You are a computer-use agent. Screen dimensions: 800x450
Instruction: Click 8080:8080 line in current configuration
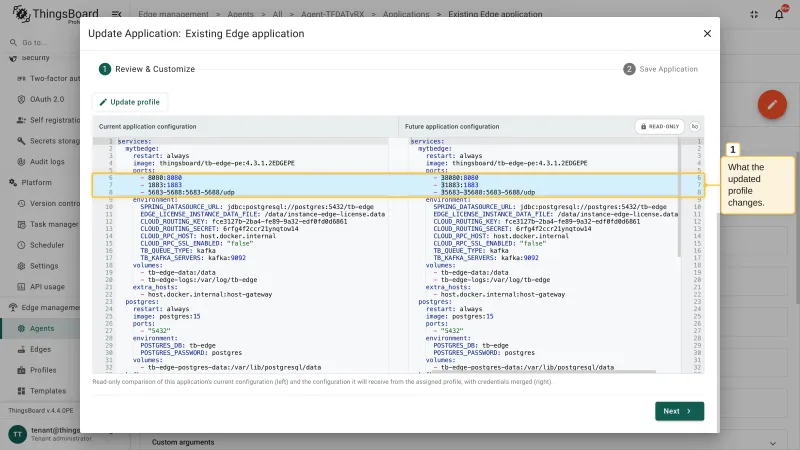(164, 178)
